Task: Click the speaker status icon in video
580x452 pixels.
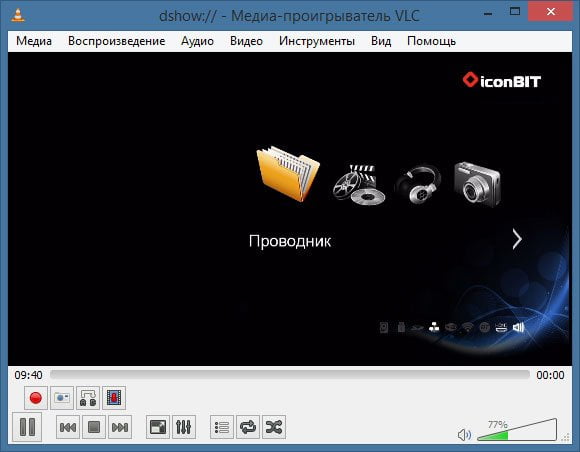Action: [x=519, y=327]
